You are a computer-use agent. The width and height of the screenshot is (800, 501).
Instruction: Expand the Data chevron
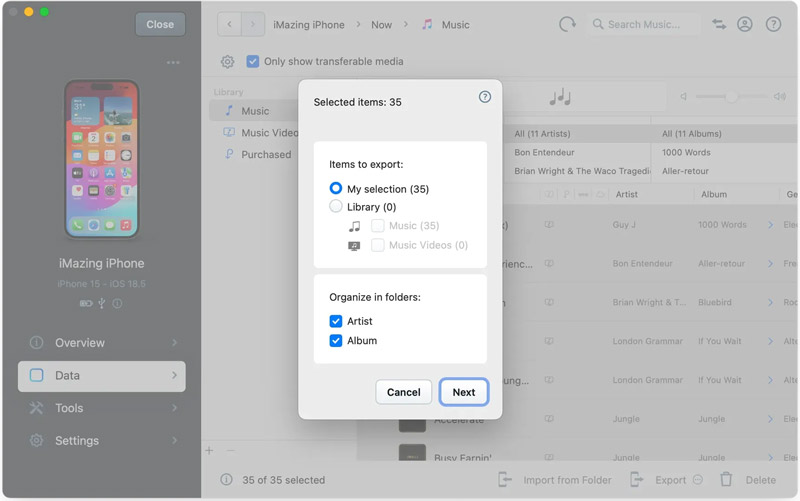point(174,375)
